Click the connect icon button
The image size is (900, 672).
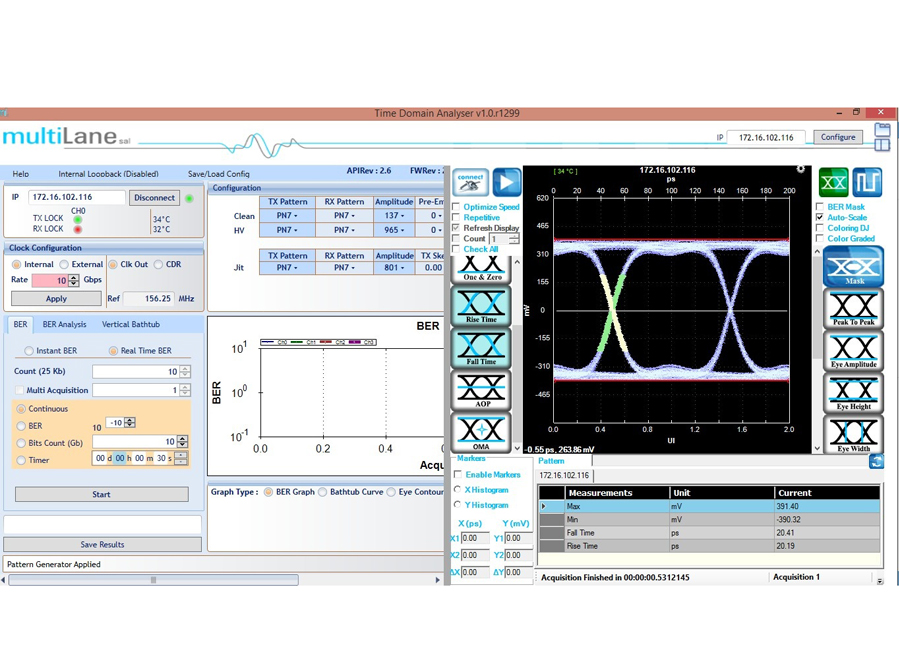click(x=470, y=182)
